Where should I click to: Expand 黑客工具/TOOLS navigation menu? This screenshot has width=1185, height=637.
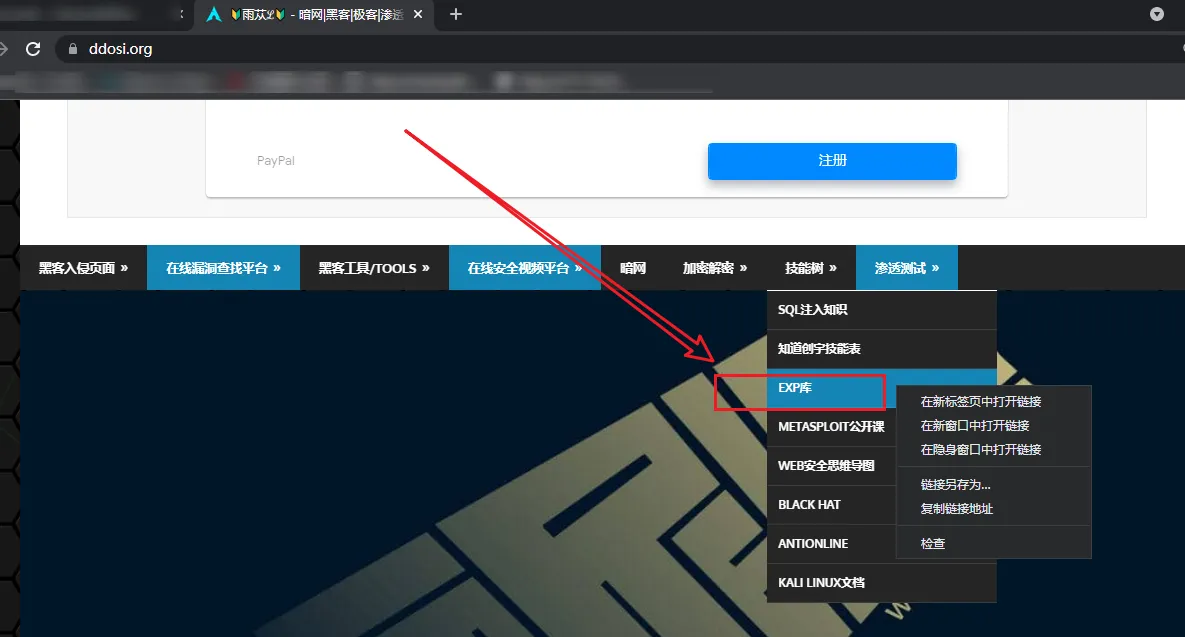tap(374, 267)
